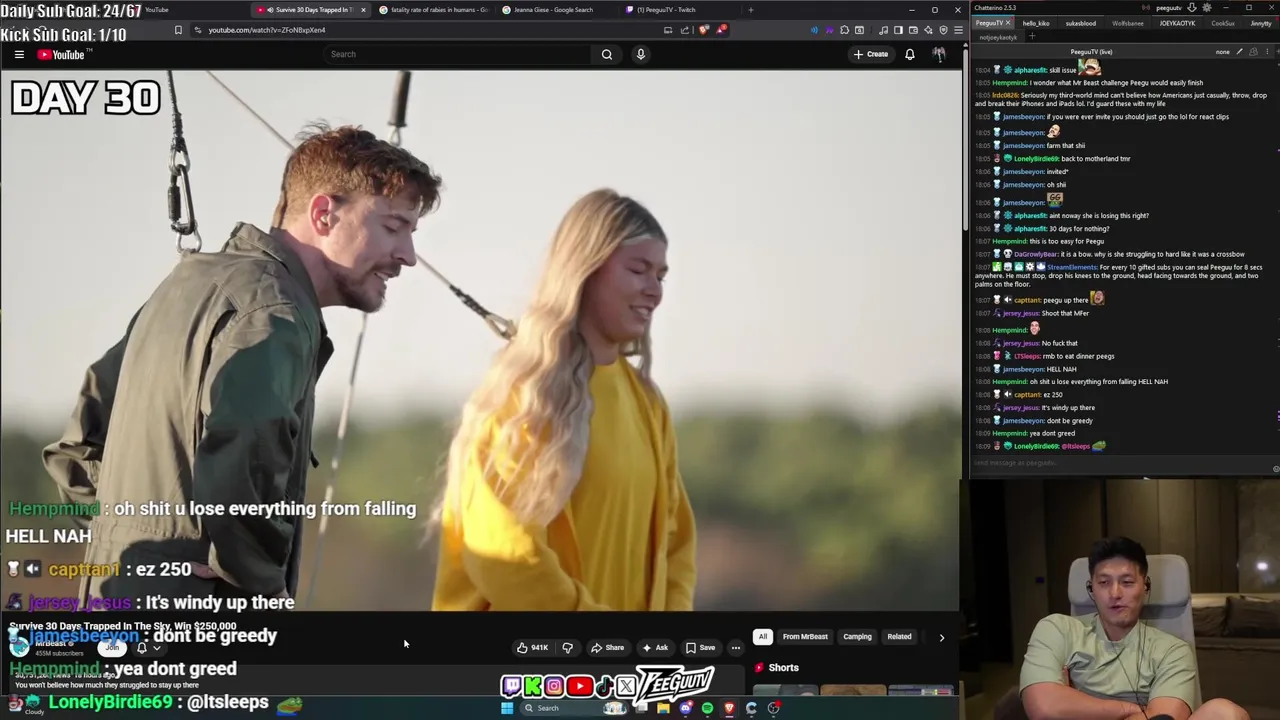Click the browser address bar URL

(267, 30)
